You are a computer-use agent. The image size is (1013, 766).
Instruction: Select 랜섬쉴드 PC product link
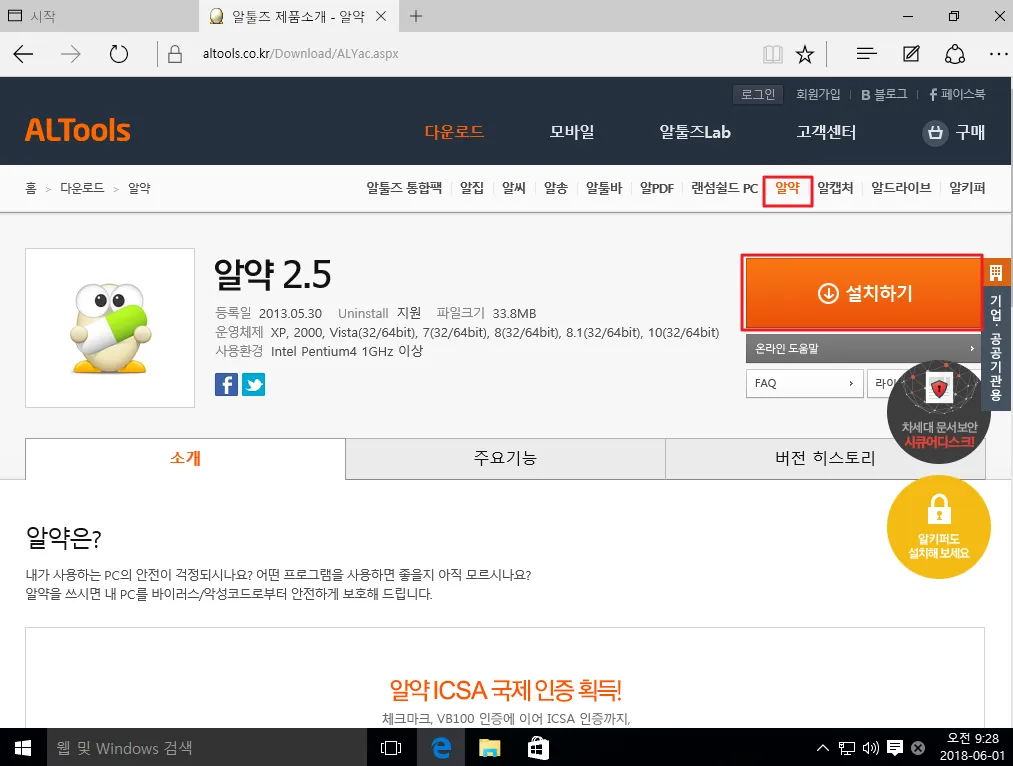(724, 188)
